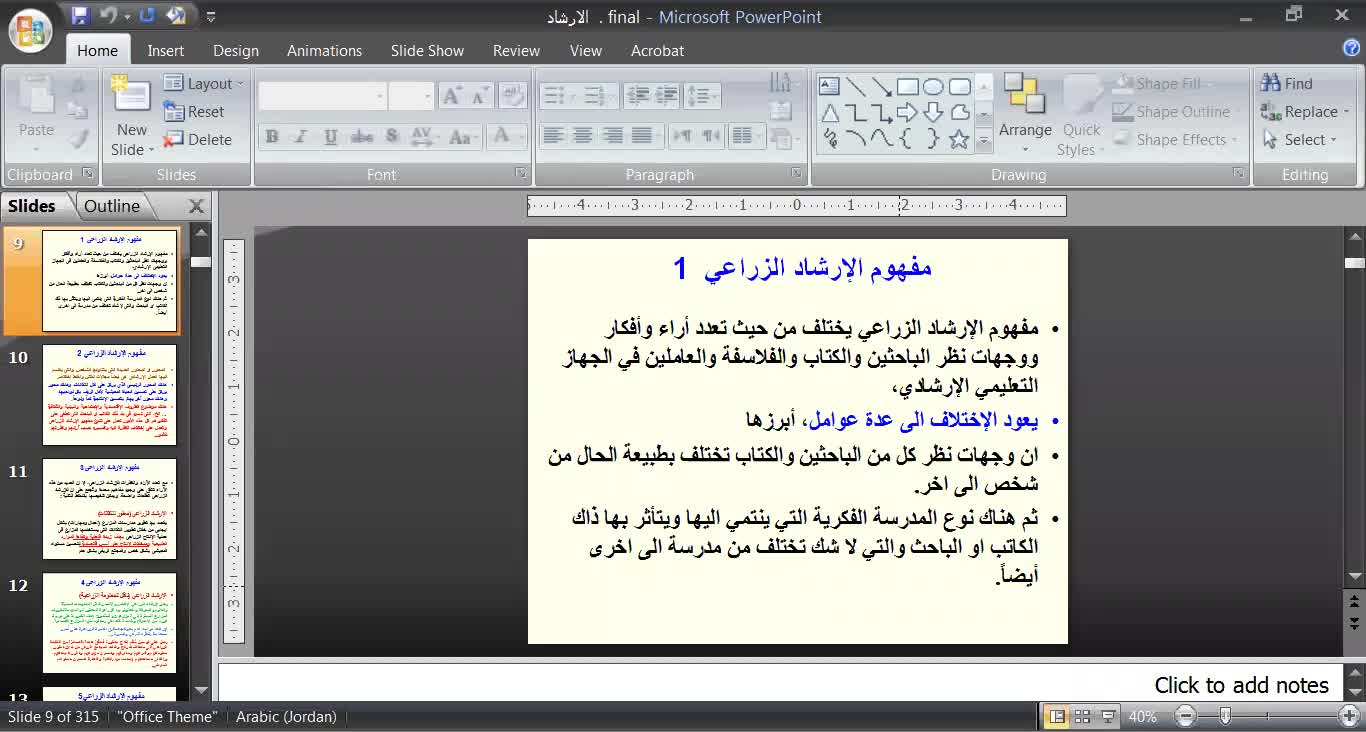Click the zoom slider handle

pos(1225,716)
